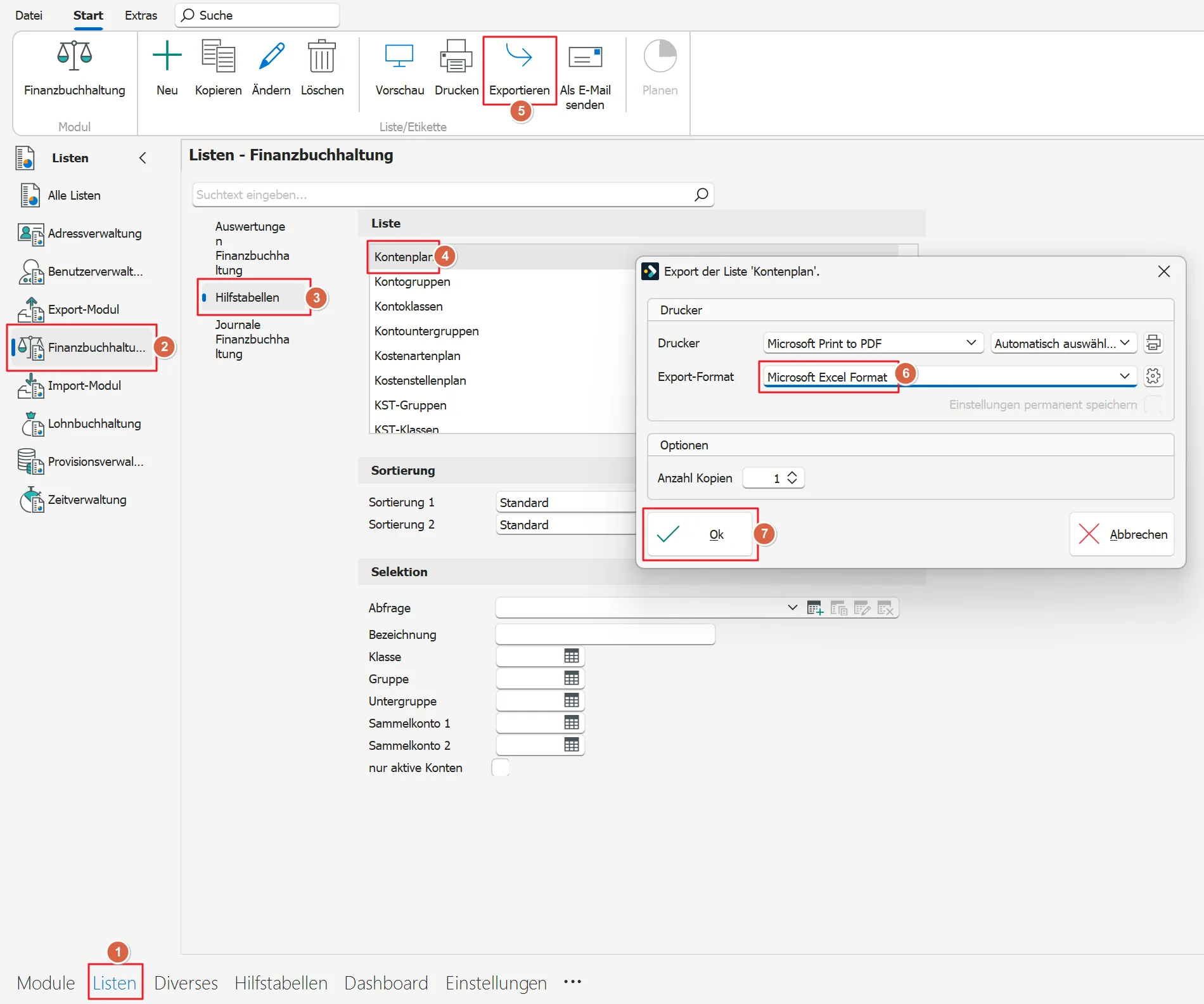Image resolution: width=1204 pixels, height=1004 pixels.
Task: Open the Export-Format settings gear
Action: pyautogui.click(x=1153, y=376)
